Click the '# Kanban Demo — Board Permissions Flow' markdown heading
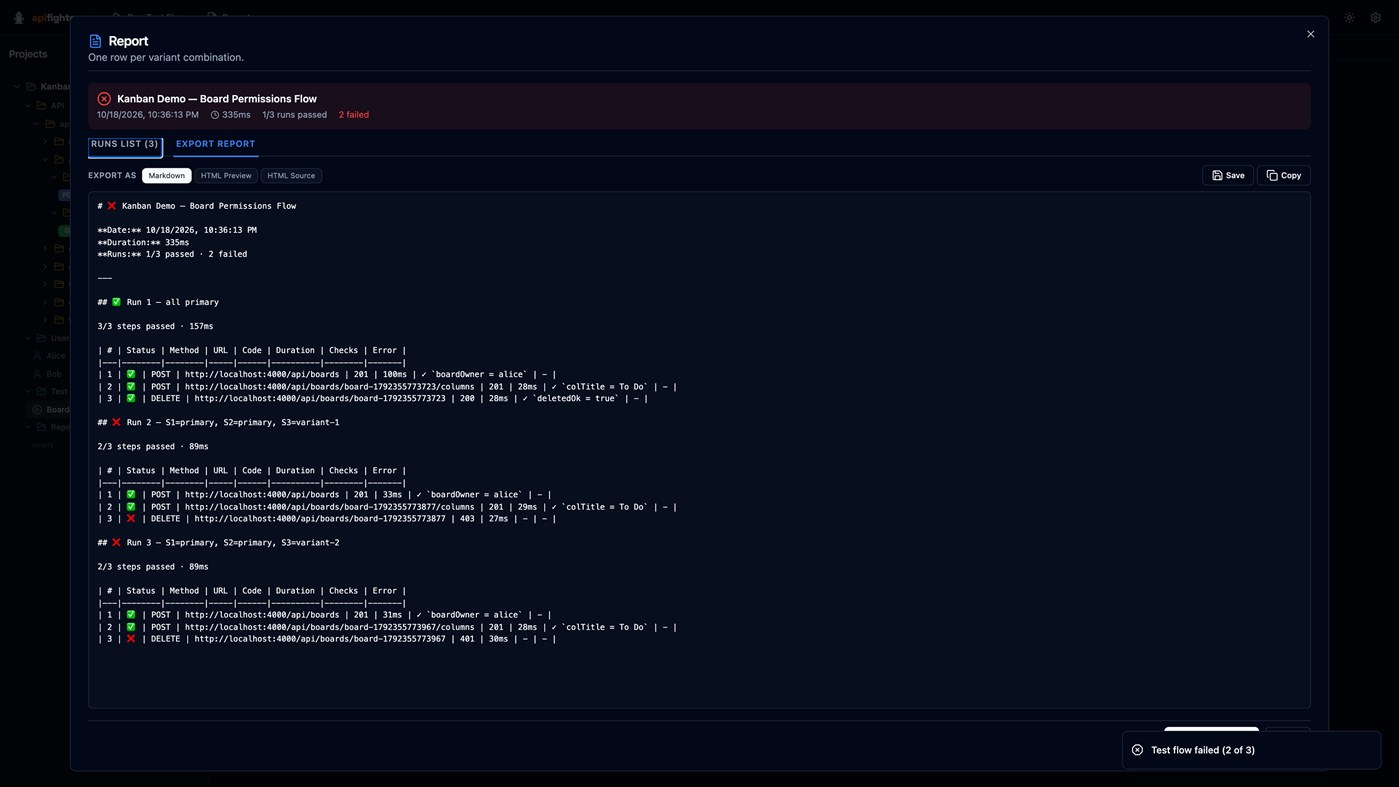Screen dimensions: 1399x787 pos(197,206)
